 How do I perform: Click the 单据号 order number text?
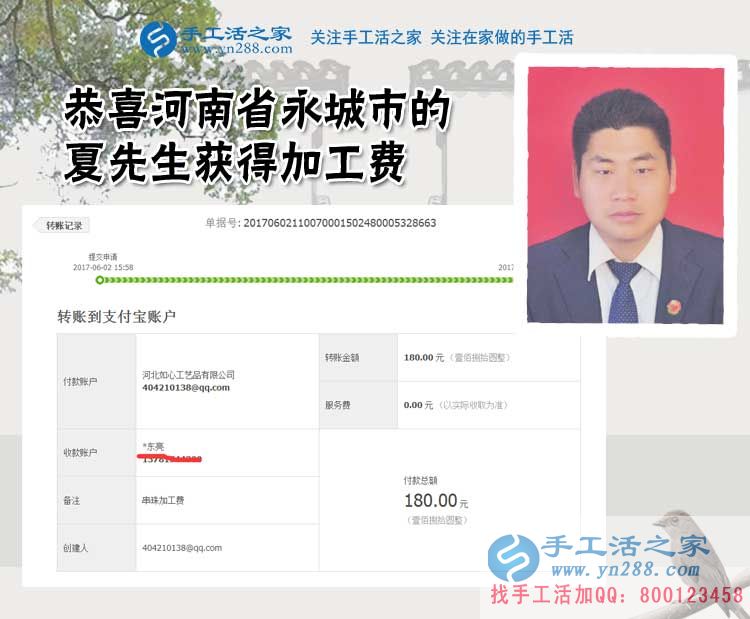pyautogui.click(x=320, y=223)
